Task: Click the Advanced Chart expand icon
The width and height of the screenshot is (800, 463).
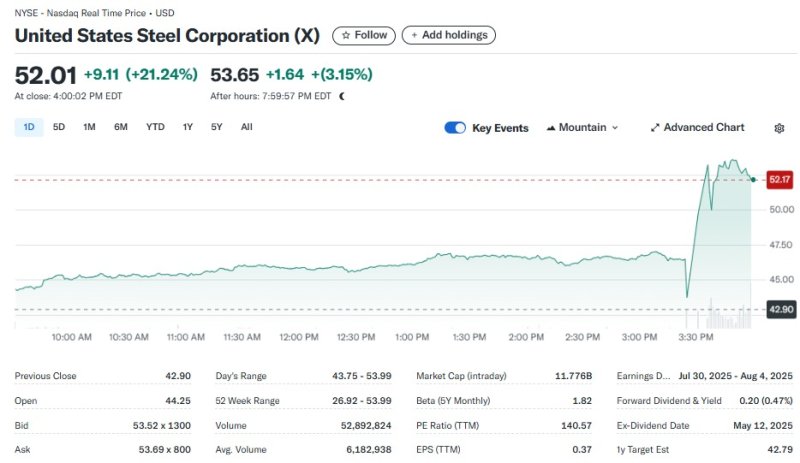Action: click(655, 128)
